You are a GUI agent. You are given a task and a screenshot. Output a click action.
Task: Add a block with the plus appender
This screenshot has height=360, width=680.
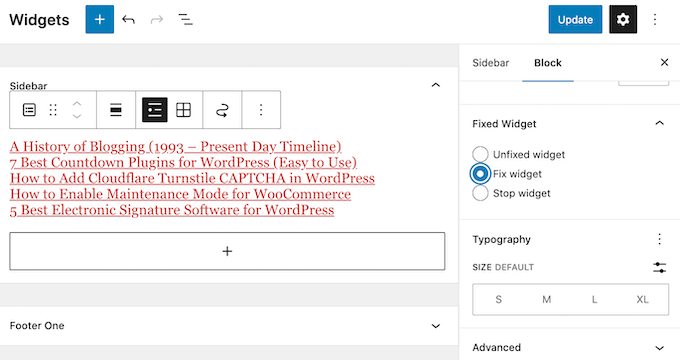[x=227, y=251]
